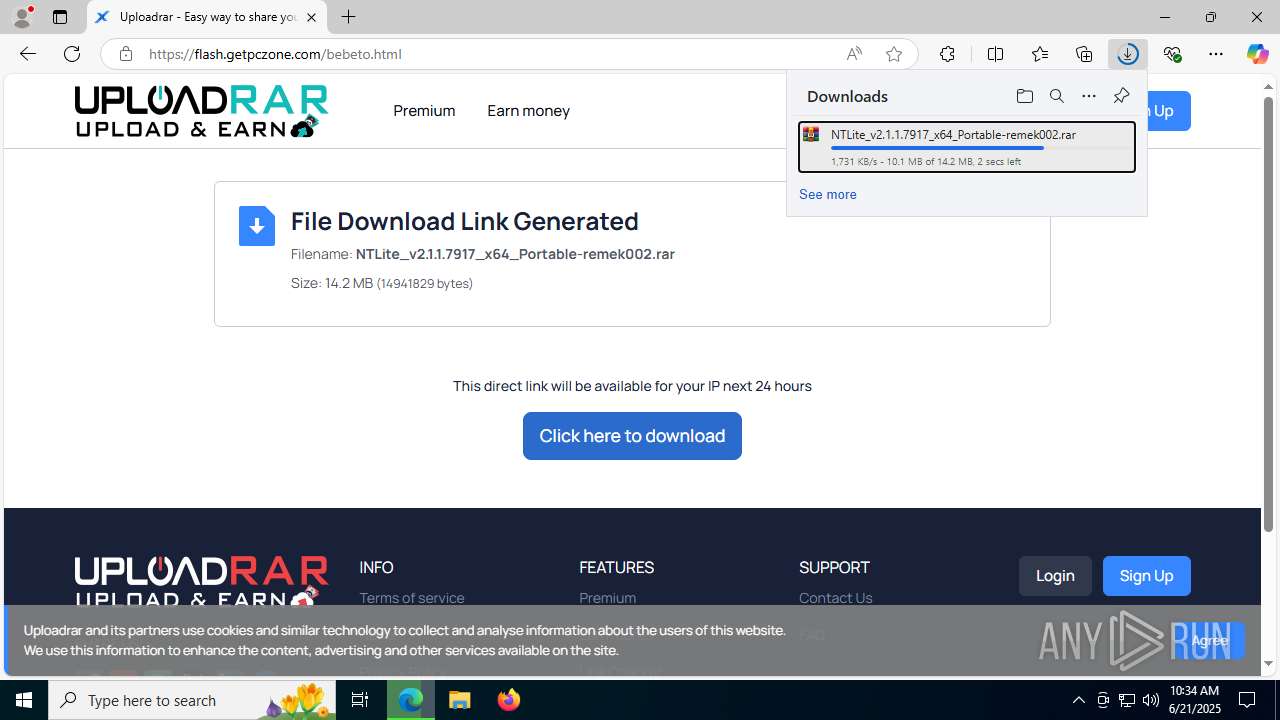Refresh the current page
Image resolution: width=1280 pixels, height=720 pixels.
(x=72, y=54)
